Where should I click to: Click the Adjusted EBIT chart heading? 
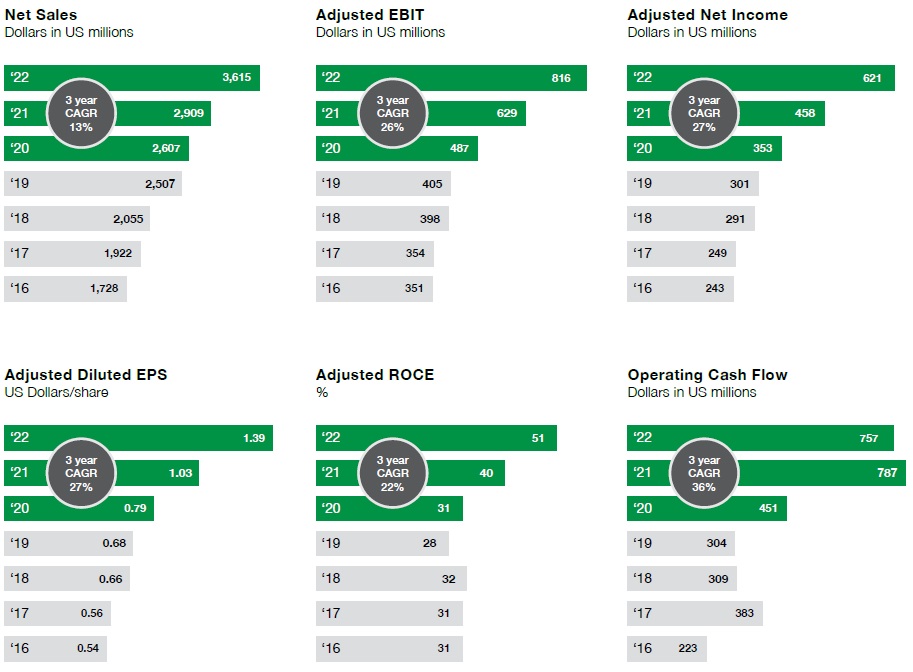(371, 15)
